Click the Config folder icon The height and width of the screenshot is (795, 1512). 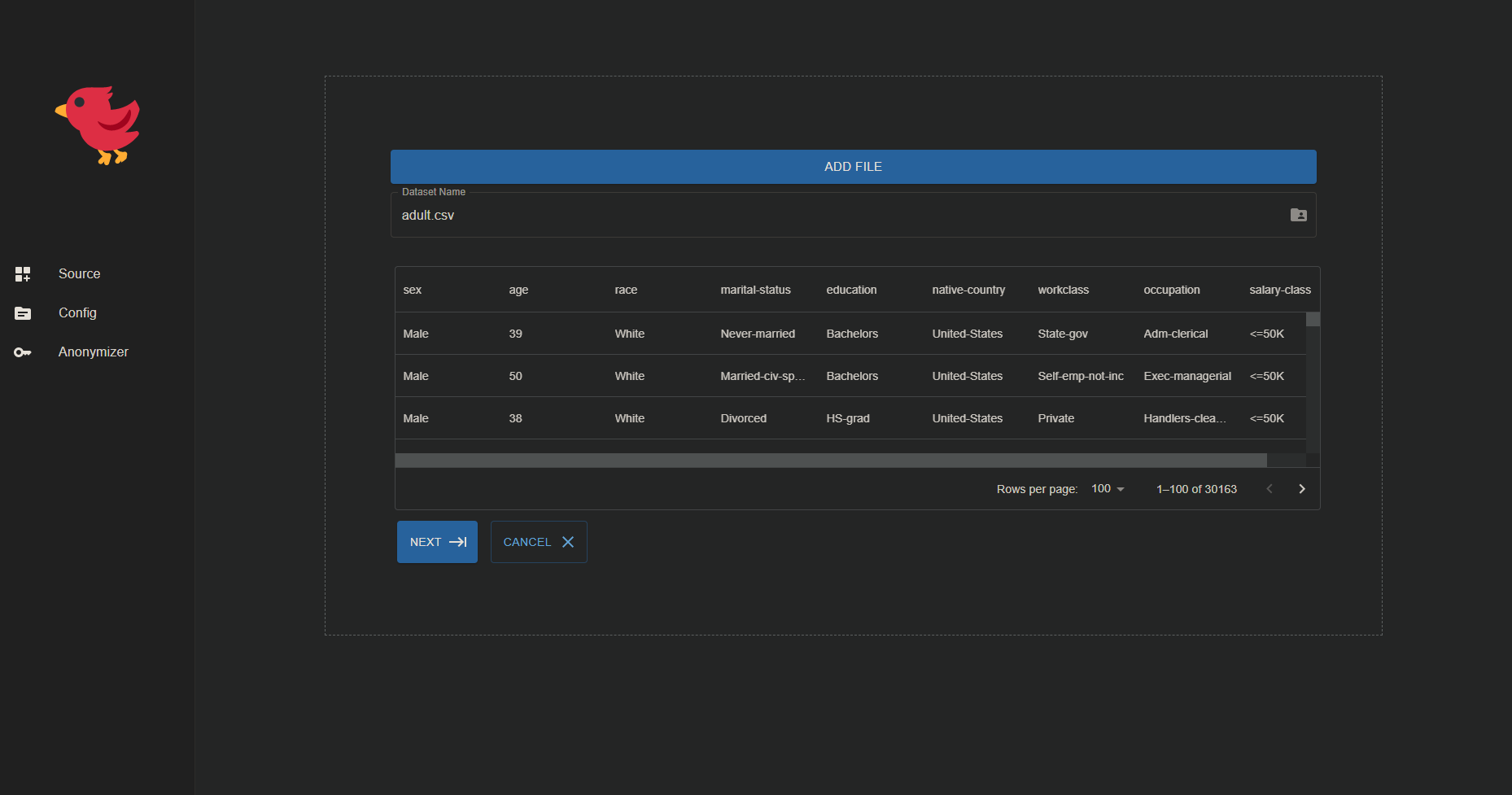23,313
